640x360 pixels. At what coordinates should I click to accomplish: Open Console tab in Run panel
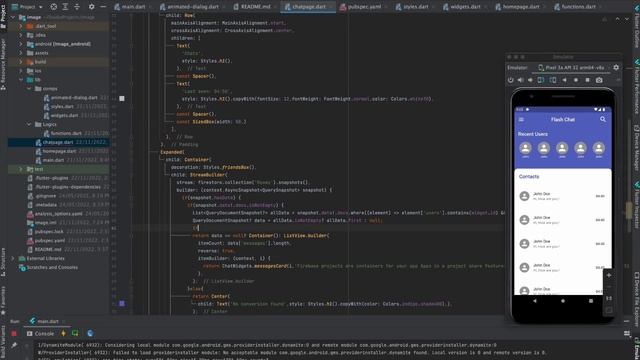[40, 333]
